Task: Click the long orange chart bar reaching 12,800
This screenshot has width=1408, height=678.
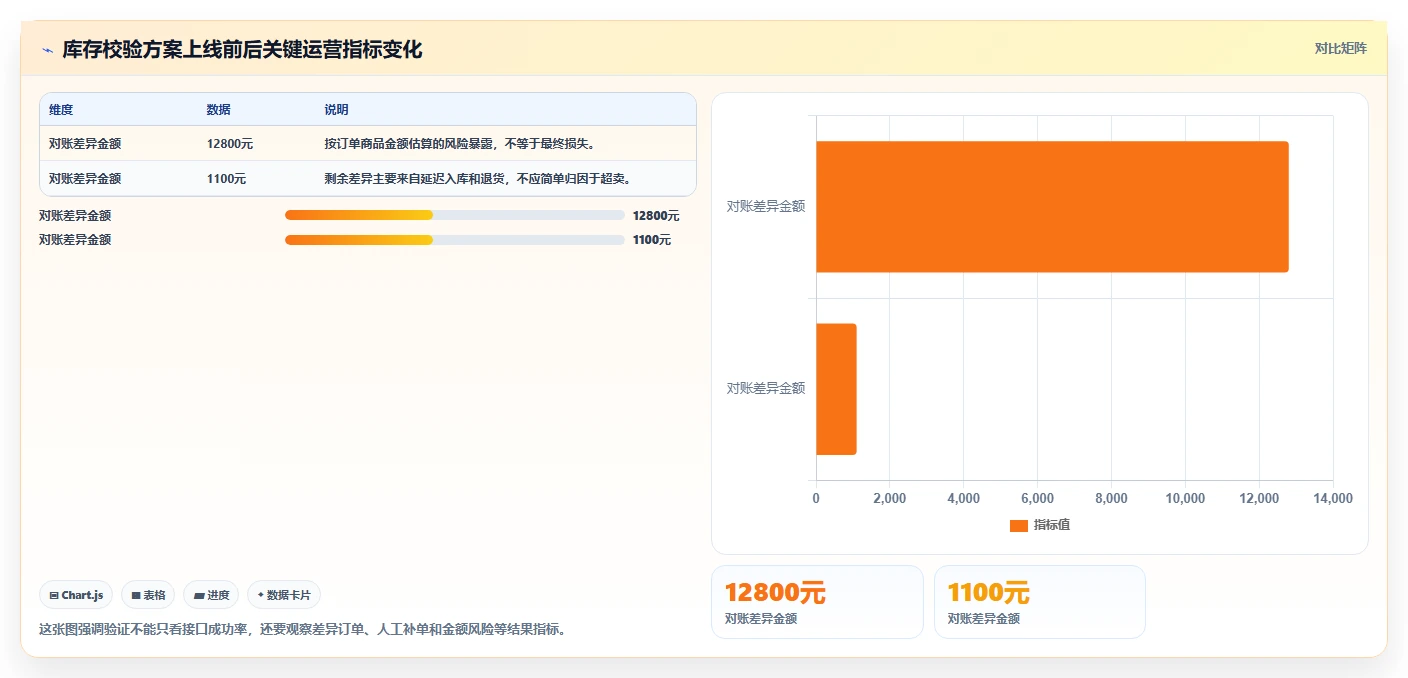Action: (1052, 206)
